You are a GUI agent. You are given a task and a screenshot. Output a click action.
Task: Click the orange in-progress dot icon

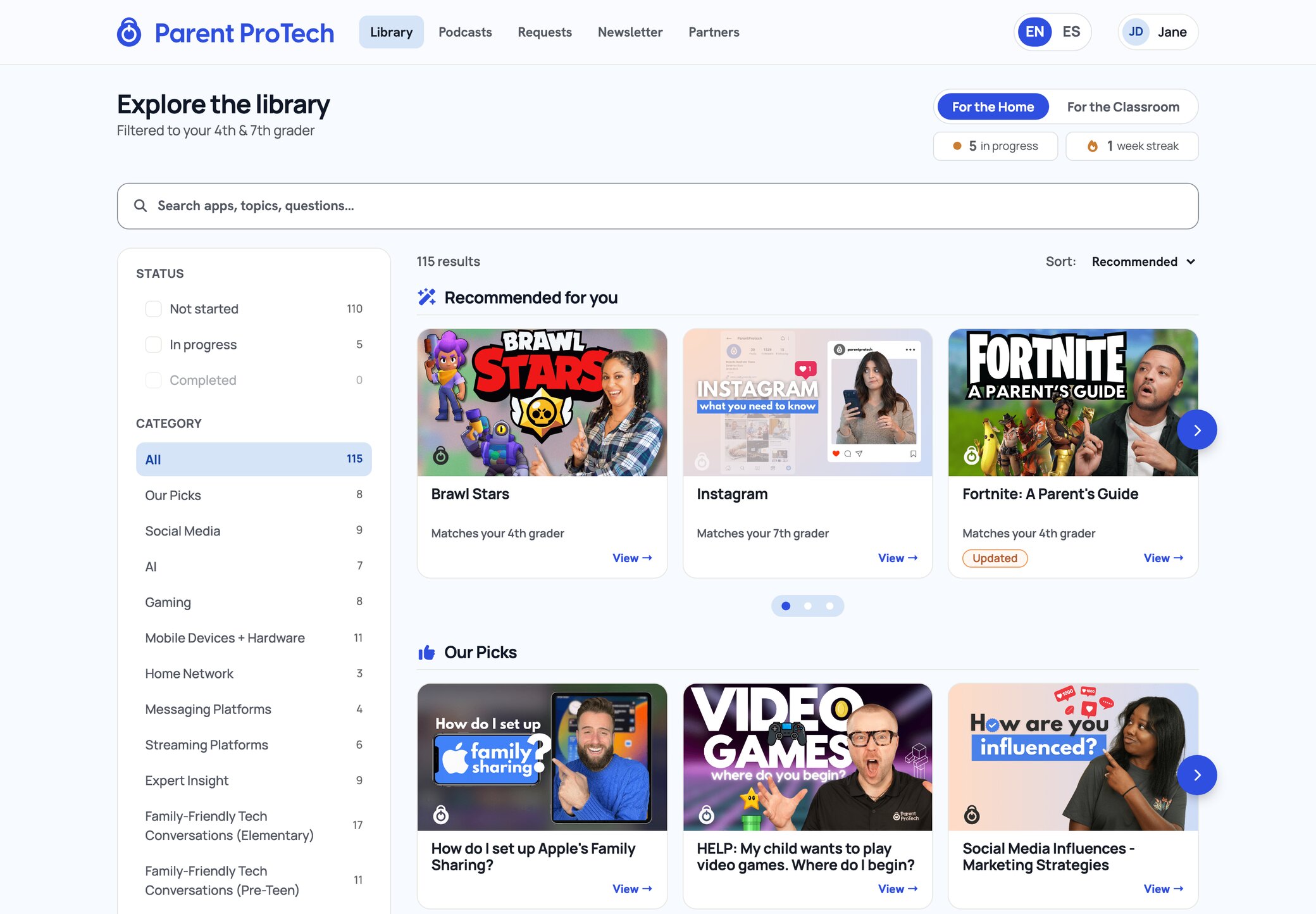click(x=957, y=146)
